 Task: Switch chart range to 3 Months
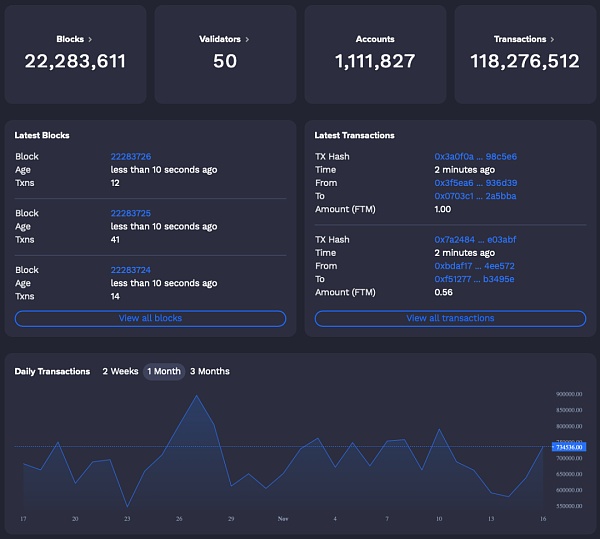[x=210, y=371]
